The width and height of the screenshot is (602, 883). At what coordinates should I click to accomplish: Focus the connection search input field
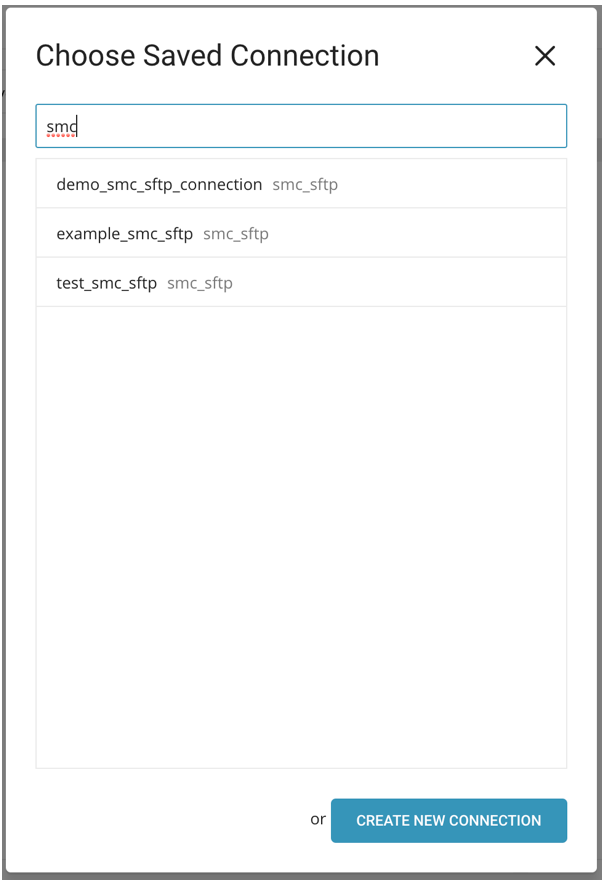click(300, 127)
